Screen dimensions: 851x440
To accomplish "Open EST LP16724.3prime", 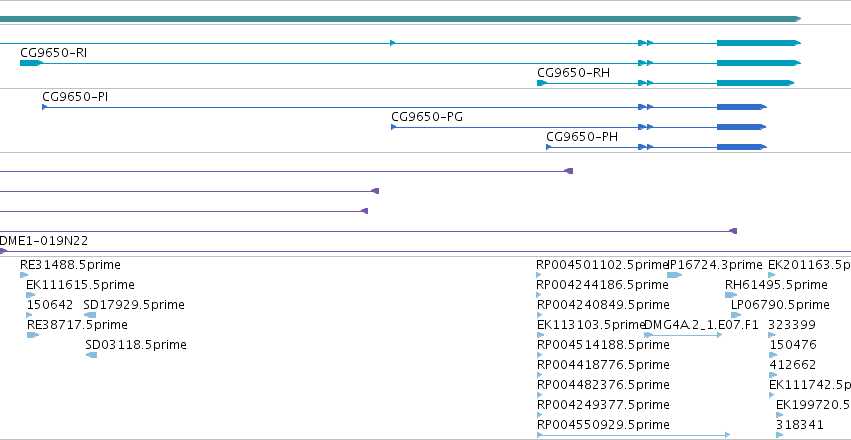I will [715, 265].
